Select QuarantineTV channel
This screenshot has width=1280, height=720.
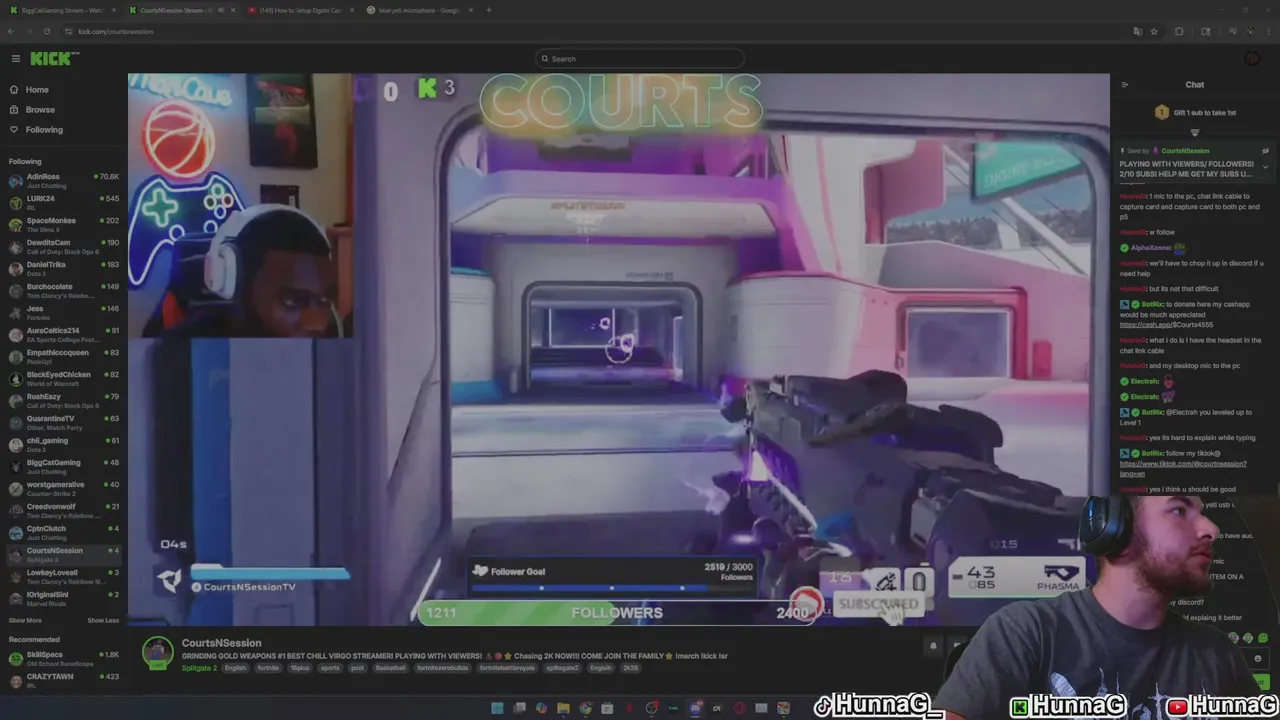click(62, 422)
